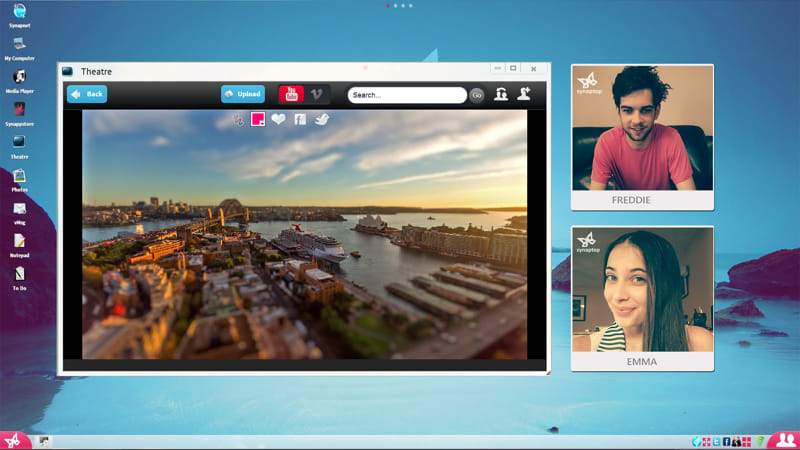The width and height of the screenshot is (800, 450).
Task: Share the video via Facebook icon
Action: pyautogui.click(x=300, y=119)
